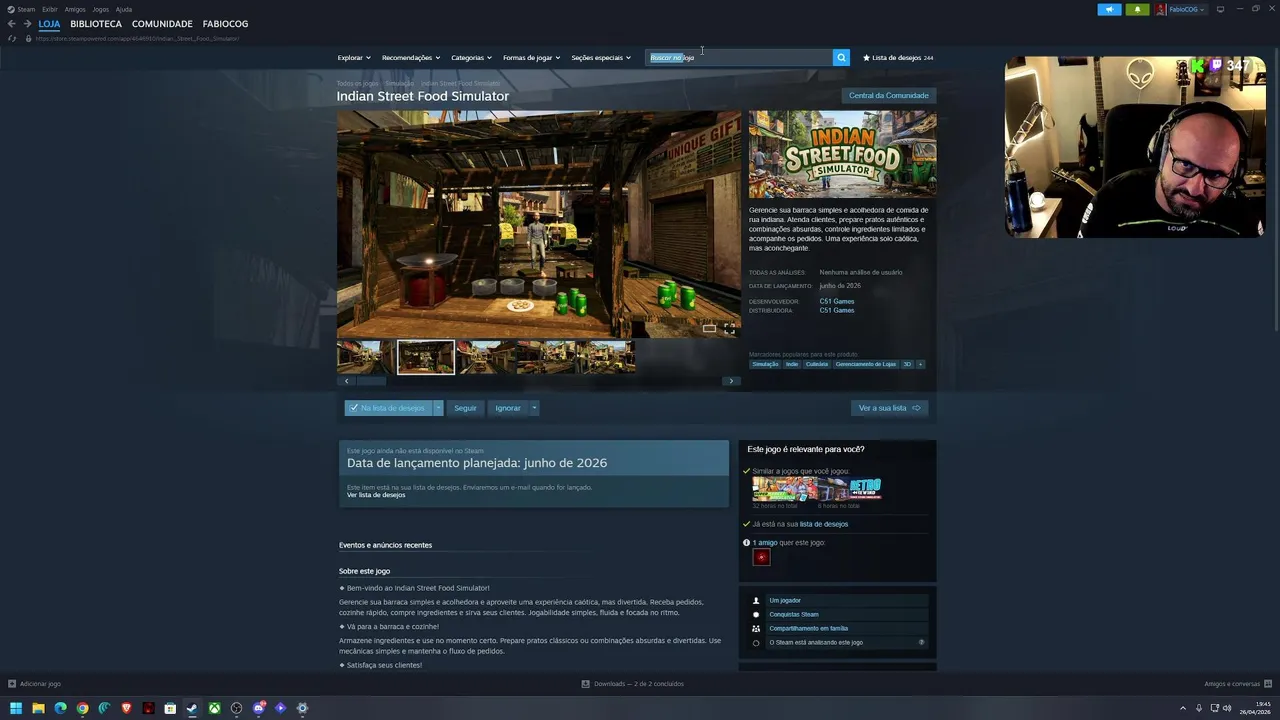Image resolution: width=1280 pixels, height=720 pixels.
Task: Open File Explorer from the taskbar
Action: click(x=38, y=708)
